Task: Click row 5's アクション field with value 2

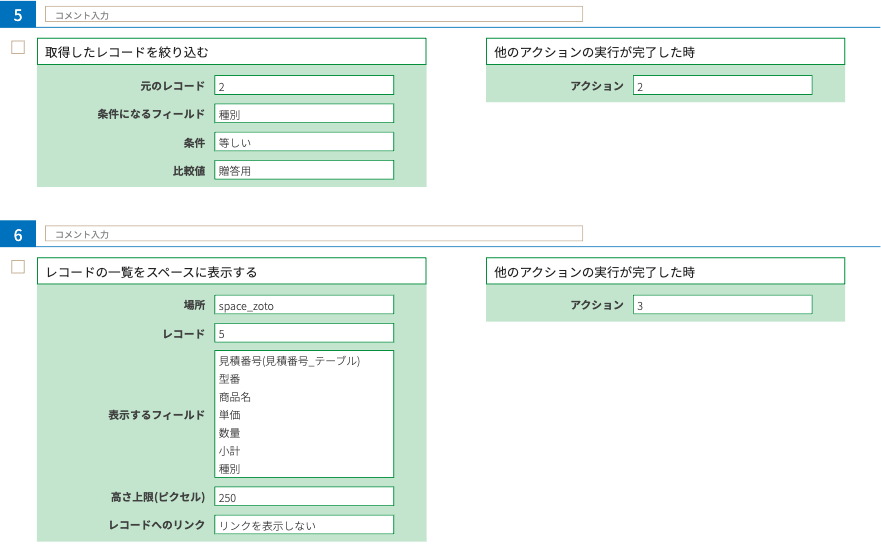Action: (x=723, y=85)
